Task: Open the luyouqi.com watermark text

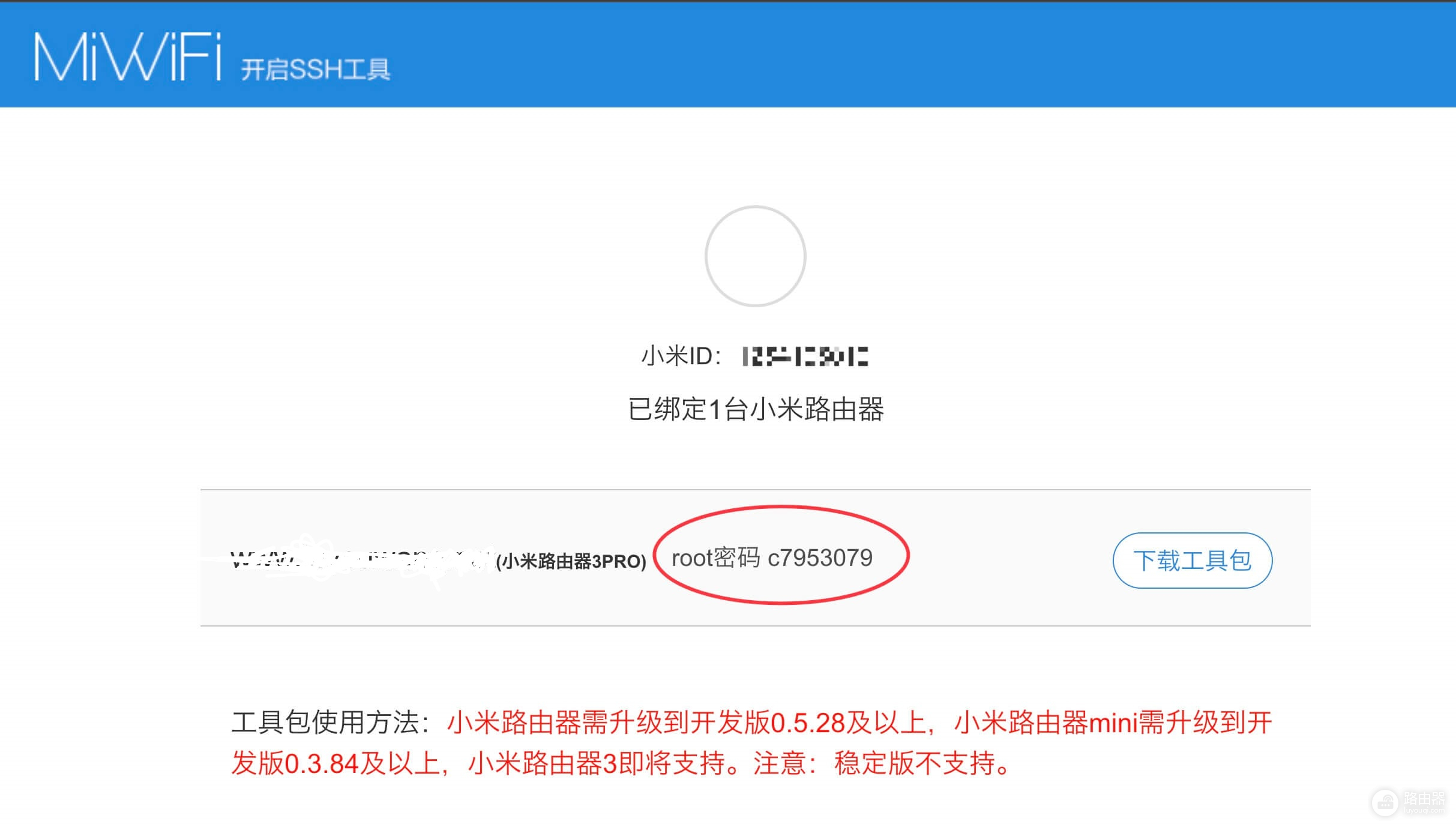Action: pyautogui.click(x=1424, y=811)
